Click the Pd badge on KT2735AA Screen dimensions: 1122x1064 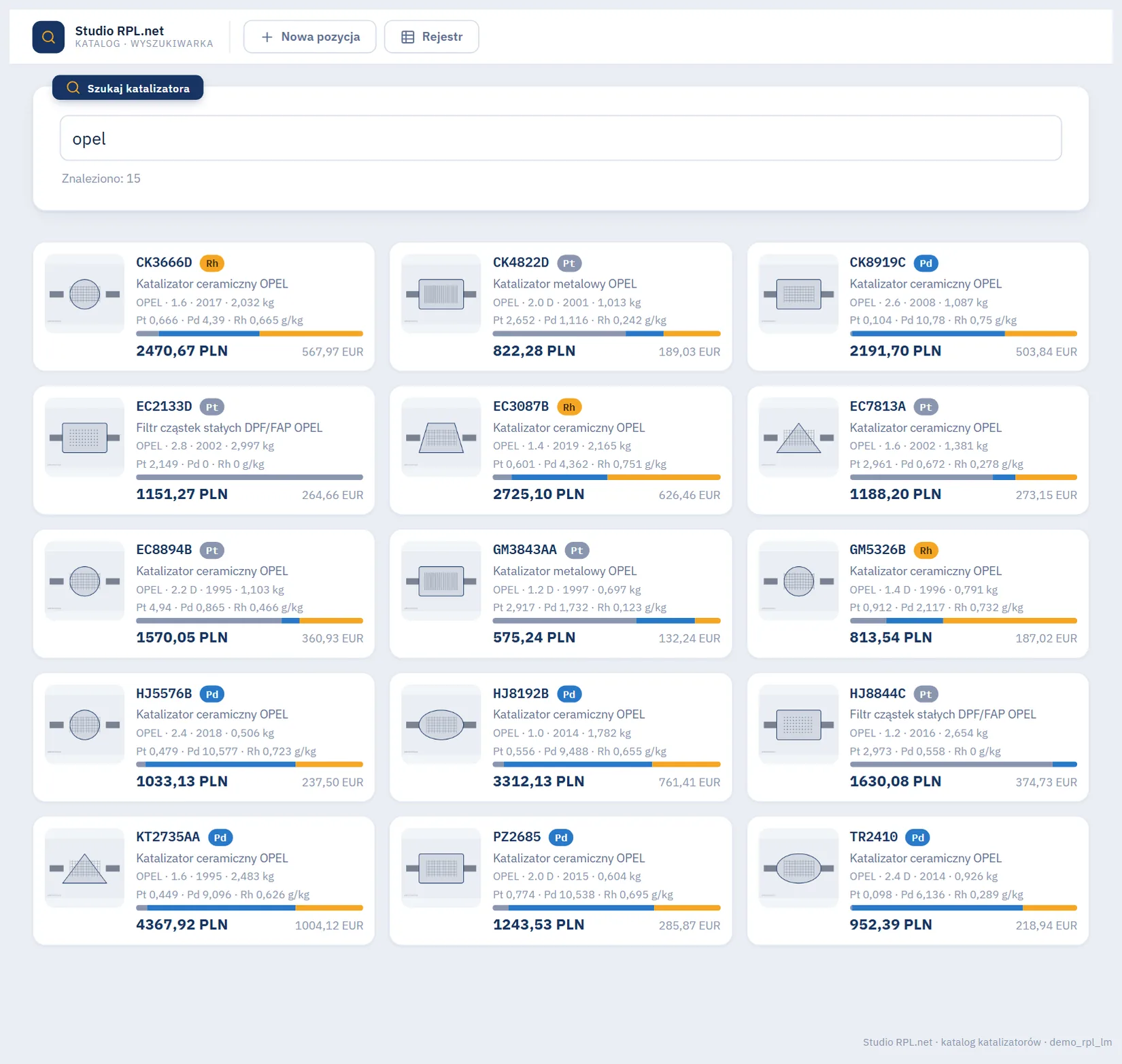pos(220,838)
